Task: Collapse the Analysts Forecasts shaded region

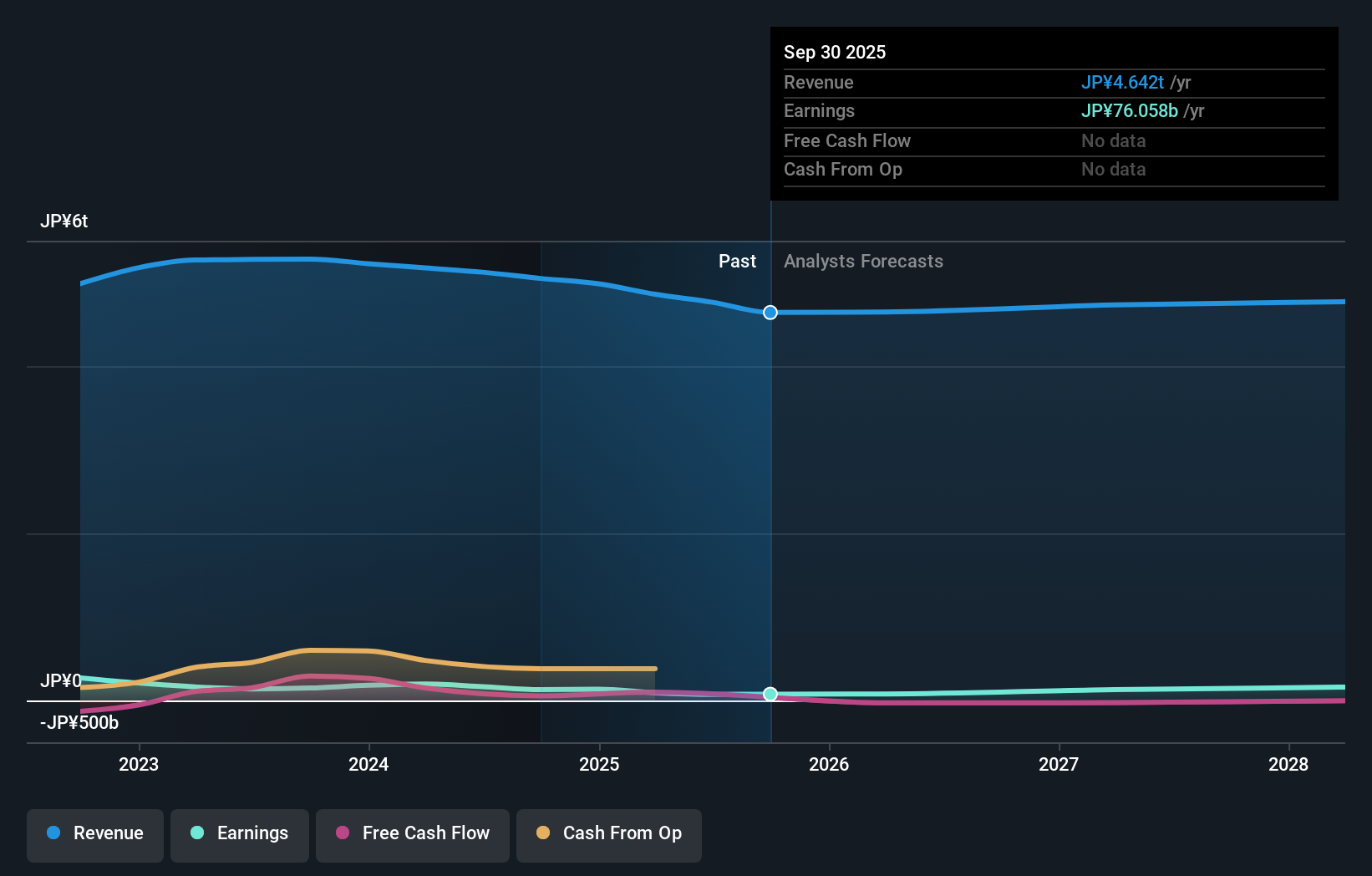Action: tap(863, 261)
